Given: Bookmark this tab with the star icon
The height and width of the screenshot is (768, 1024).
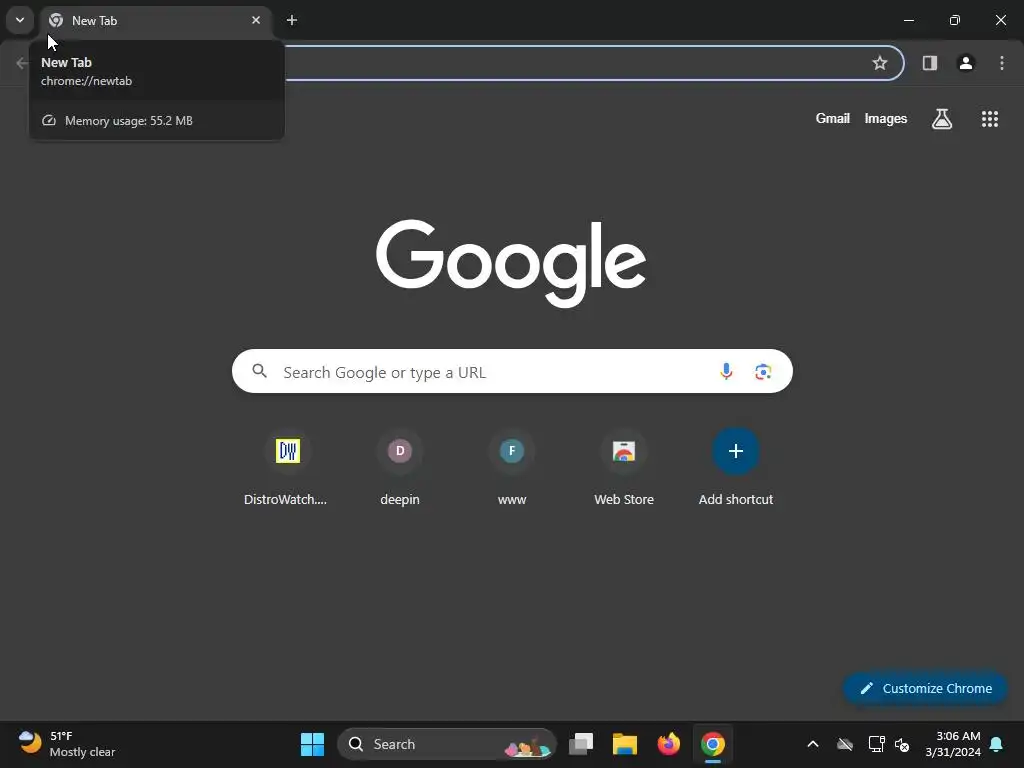Looking at the screenshot, I should coord(880,63).
